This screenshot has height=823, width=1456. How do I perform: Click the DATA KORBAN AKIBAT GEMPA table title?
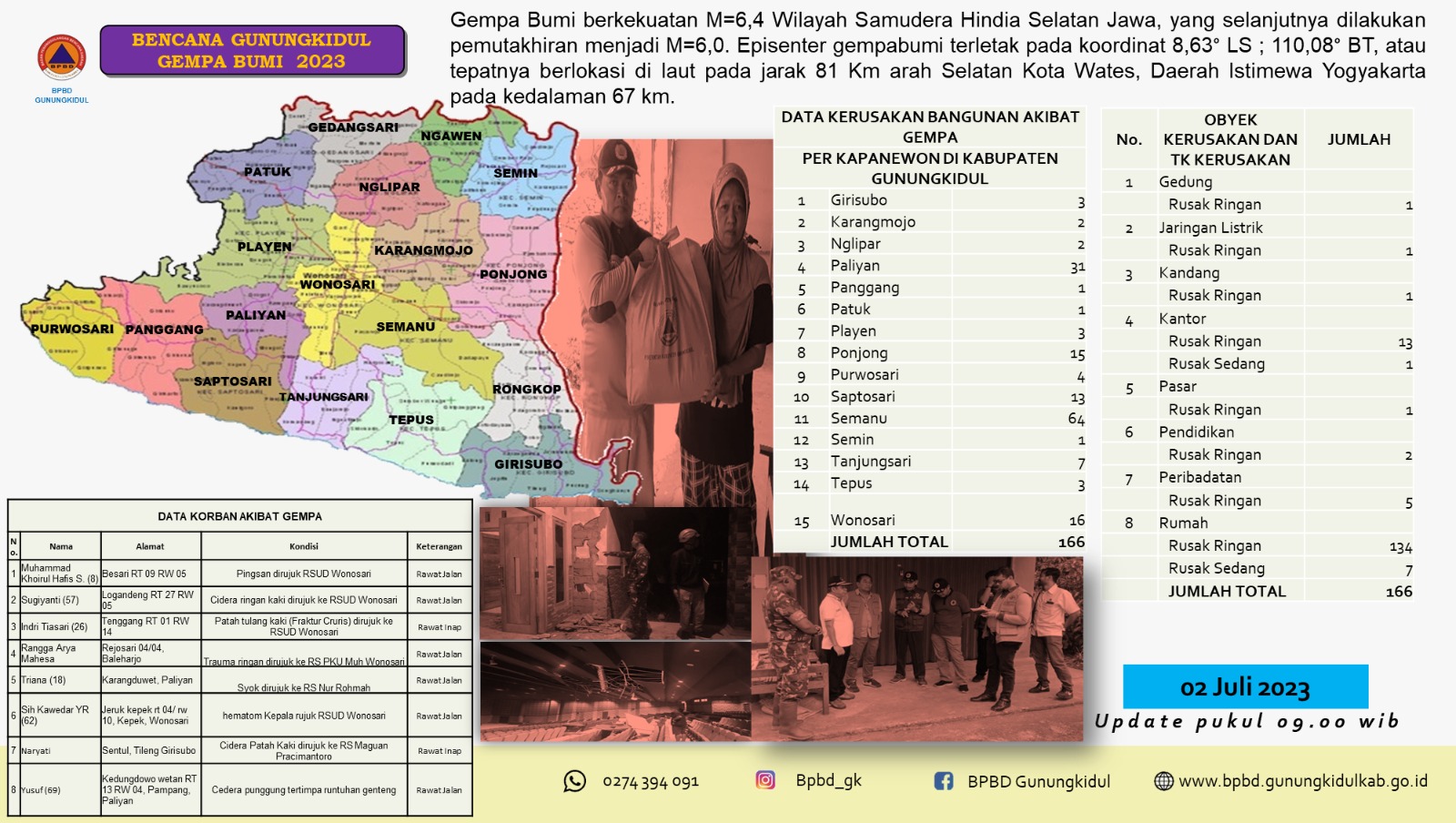pyautogui.click(x=240, y=516)
